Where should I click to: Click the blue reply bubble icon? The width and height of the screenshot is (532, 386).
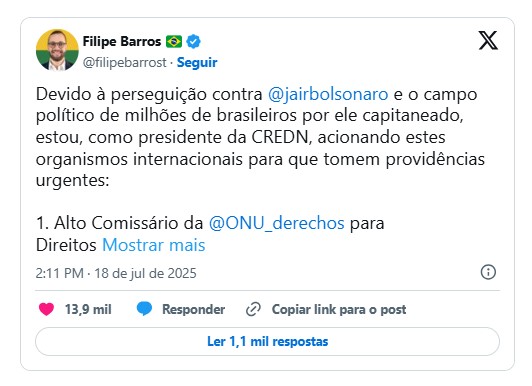(144, 309)
